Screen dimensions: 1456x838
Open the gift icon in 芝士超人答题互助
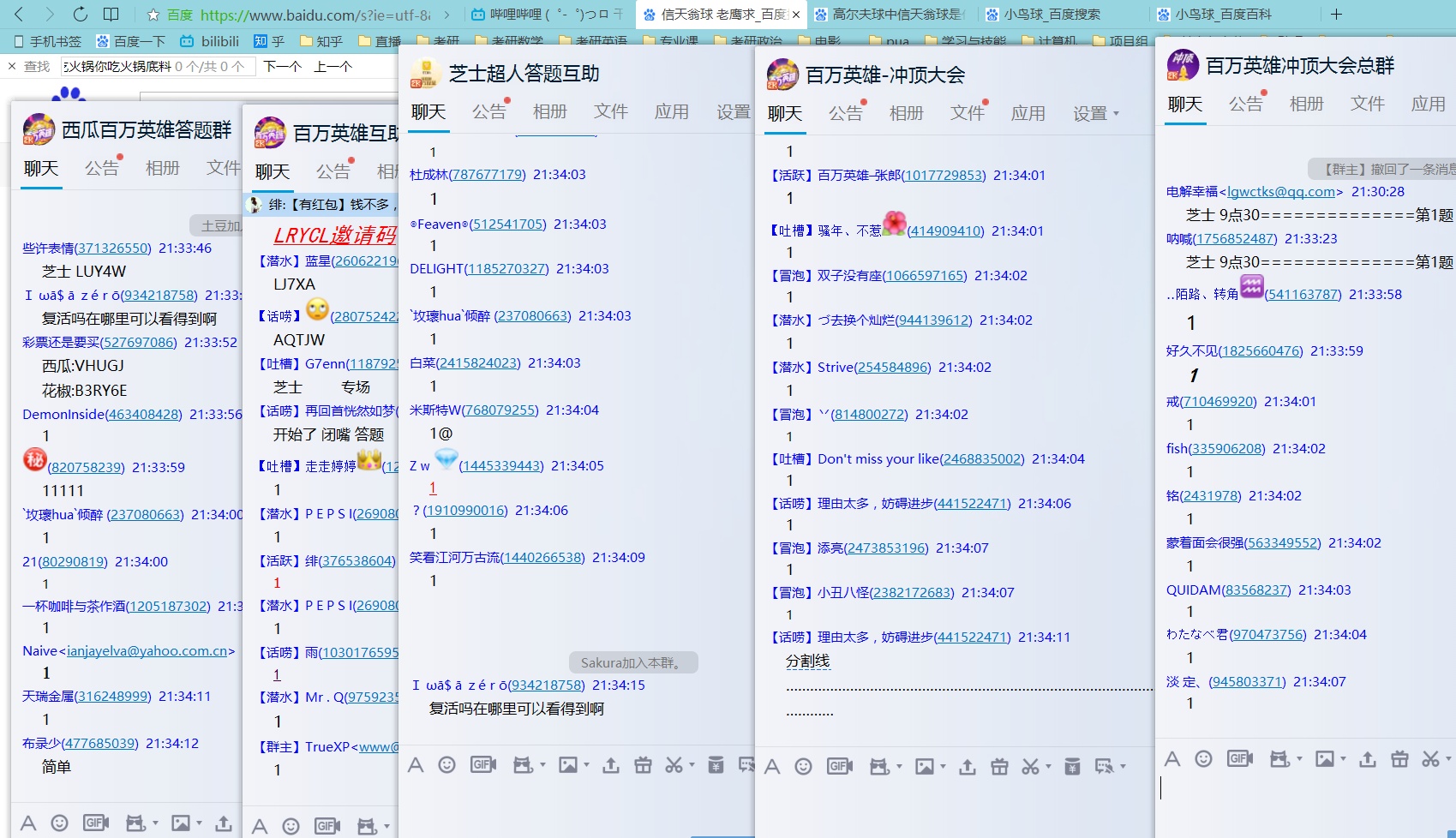[x=643, y=764]
